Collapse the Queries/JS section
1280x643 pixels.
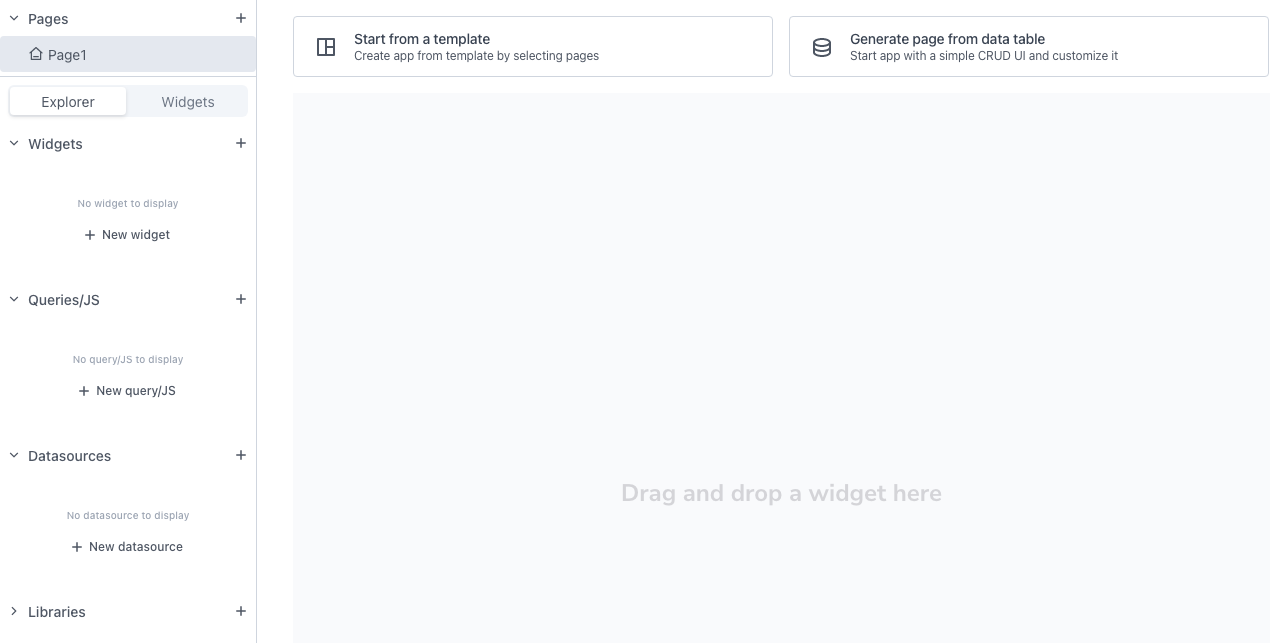tap(14, 299)
